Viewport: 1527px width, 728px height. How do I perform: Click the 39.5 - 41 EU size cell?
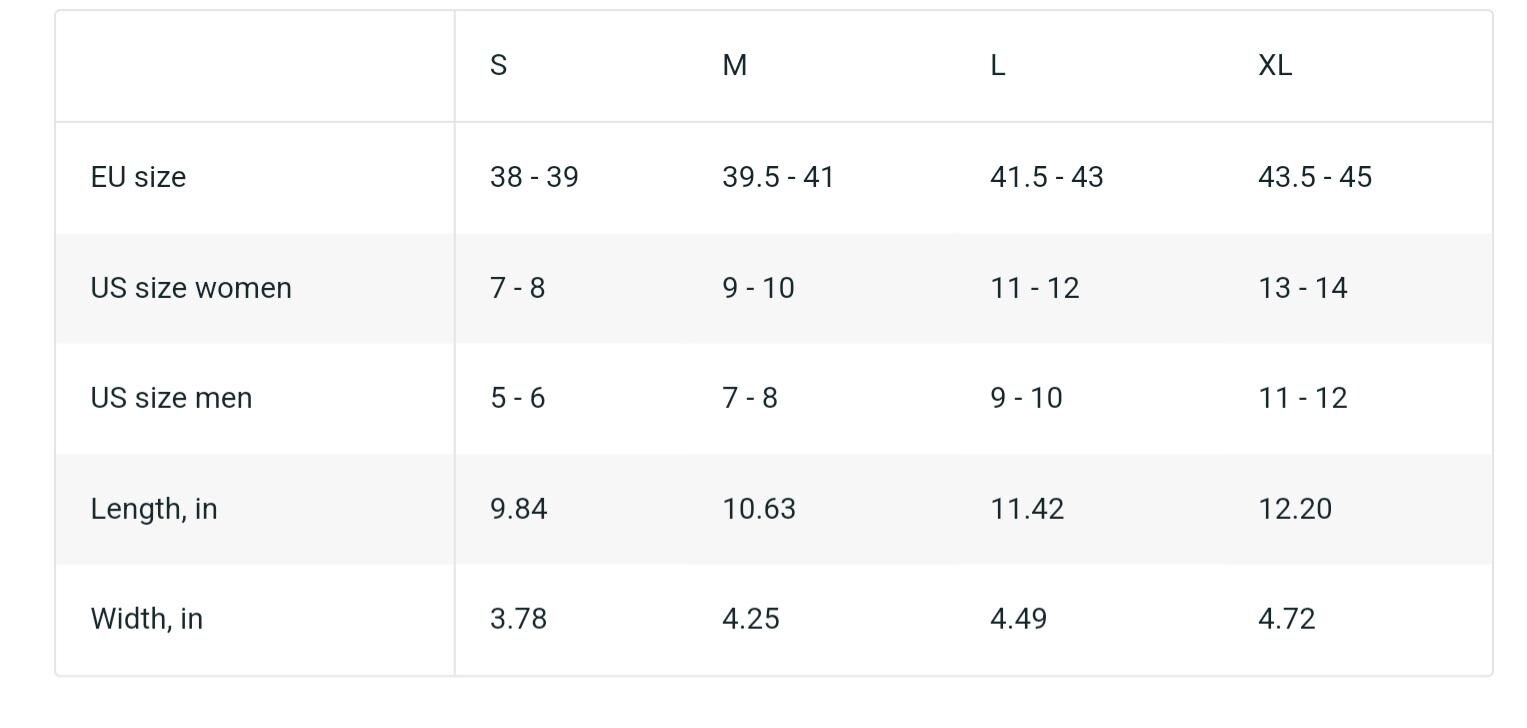(x=778, y=177)
